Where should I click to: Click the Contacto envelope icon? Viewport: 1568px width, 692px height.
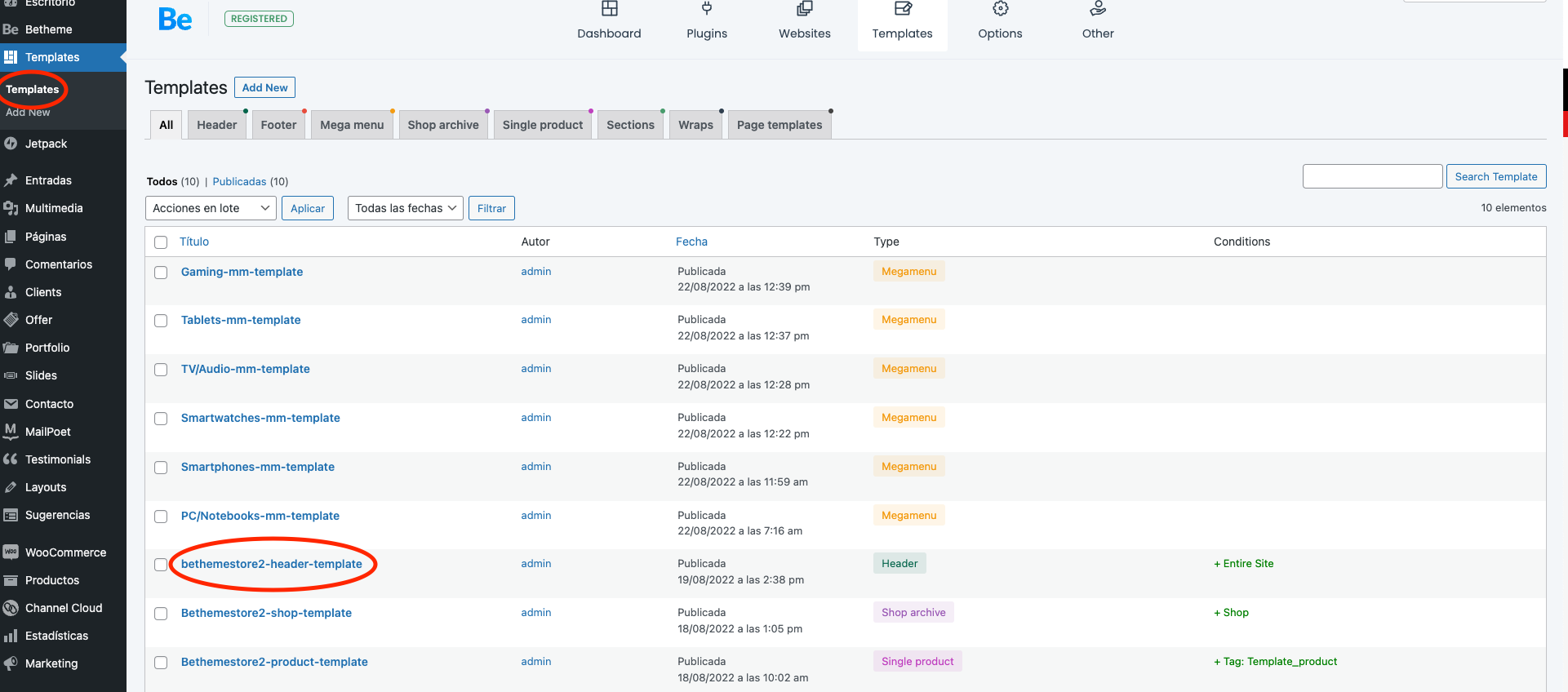point(11,404)
